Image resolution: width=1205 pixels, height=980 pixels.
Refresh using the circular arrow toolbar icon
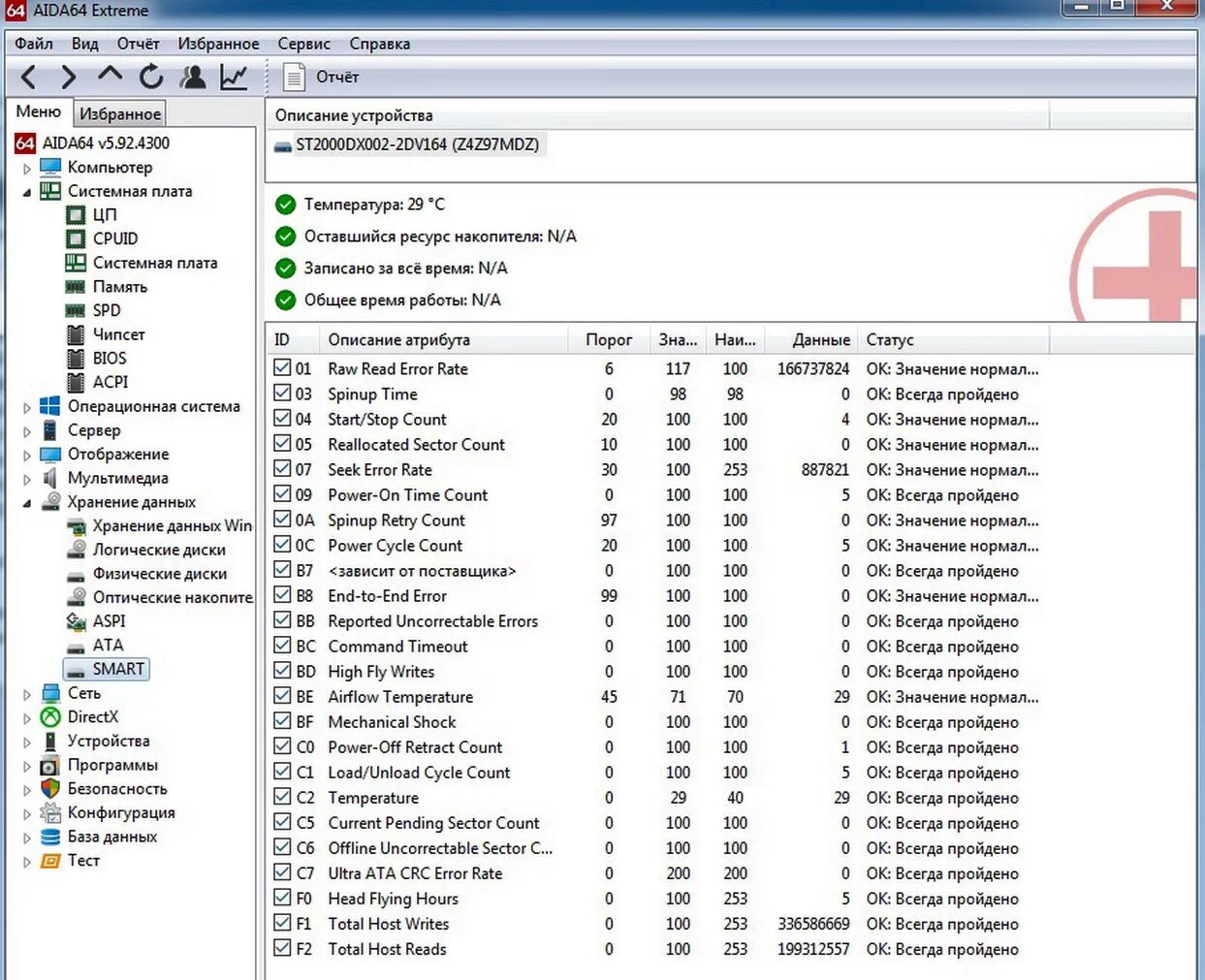coord(151,77)
